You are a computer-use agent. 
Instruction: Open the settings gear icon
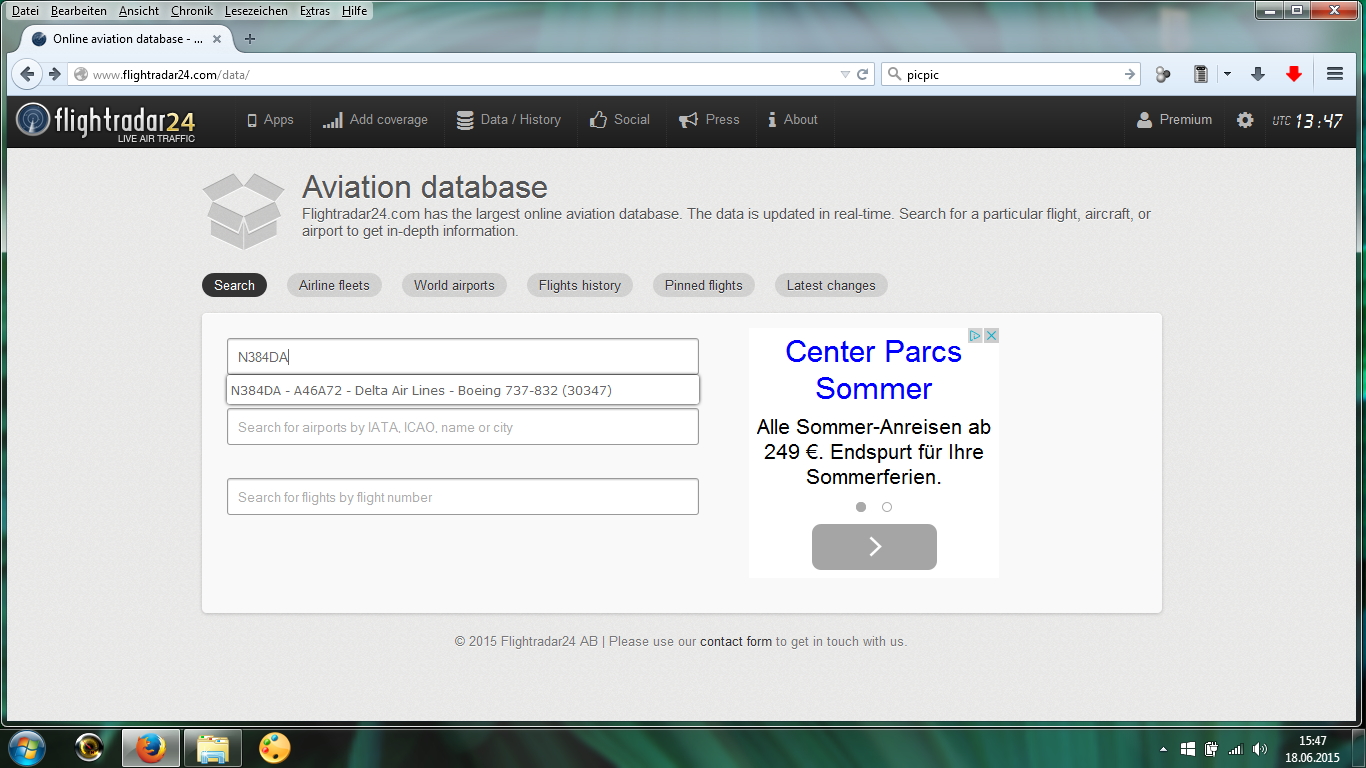pyautogui.click(x=1244, y=120)
